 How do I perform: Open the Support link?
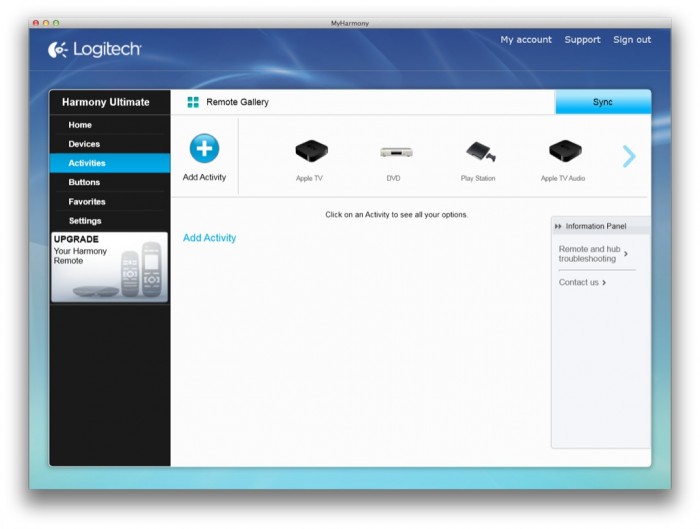(582, 40)
